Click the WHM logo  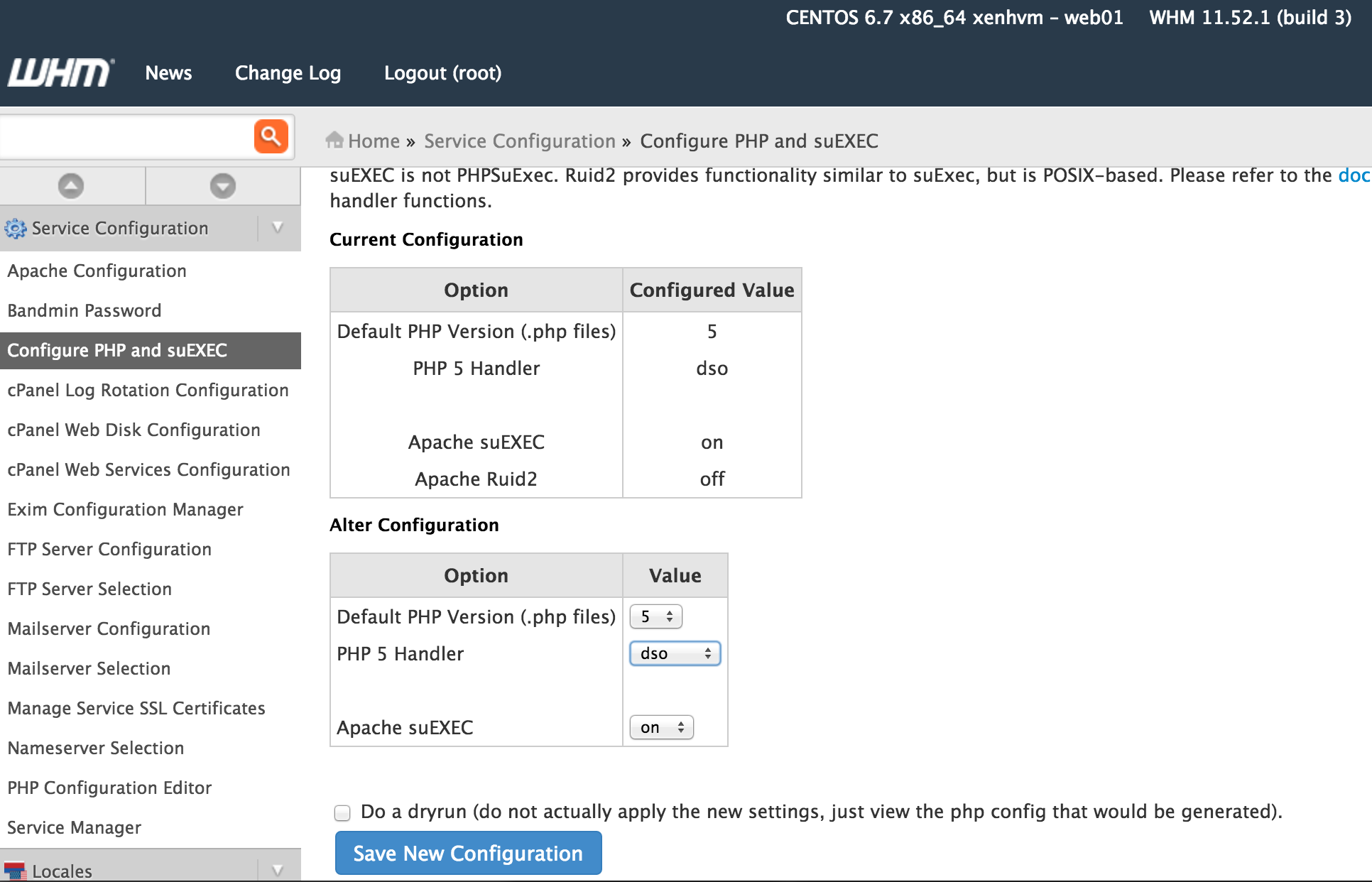[x=60, y=72]
